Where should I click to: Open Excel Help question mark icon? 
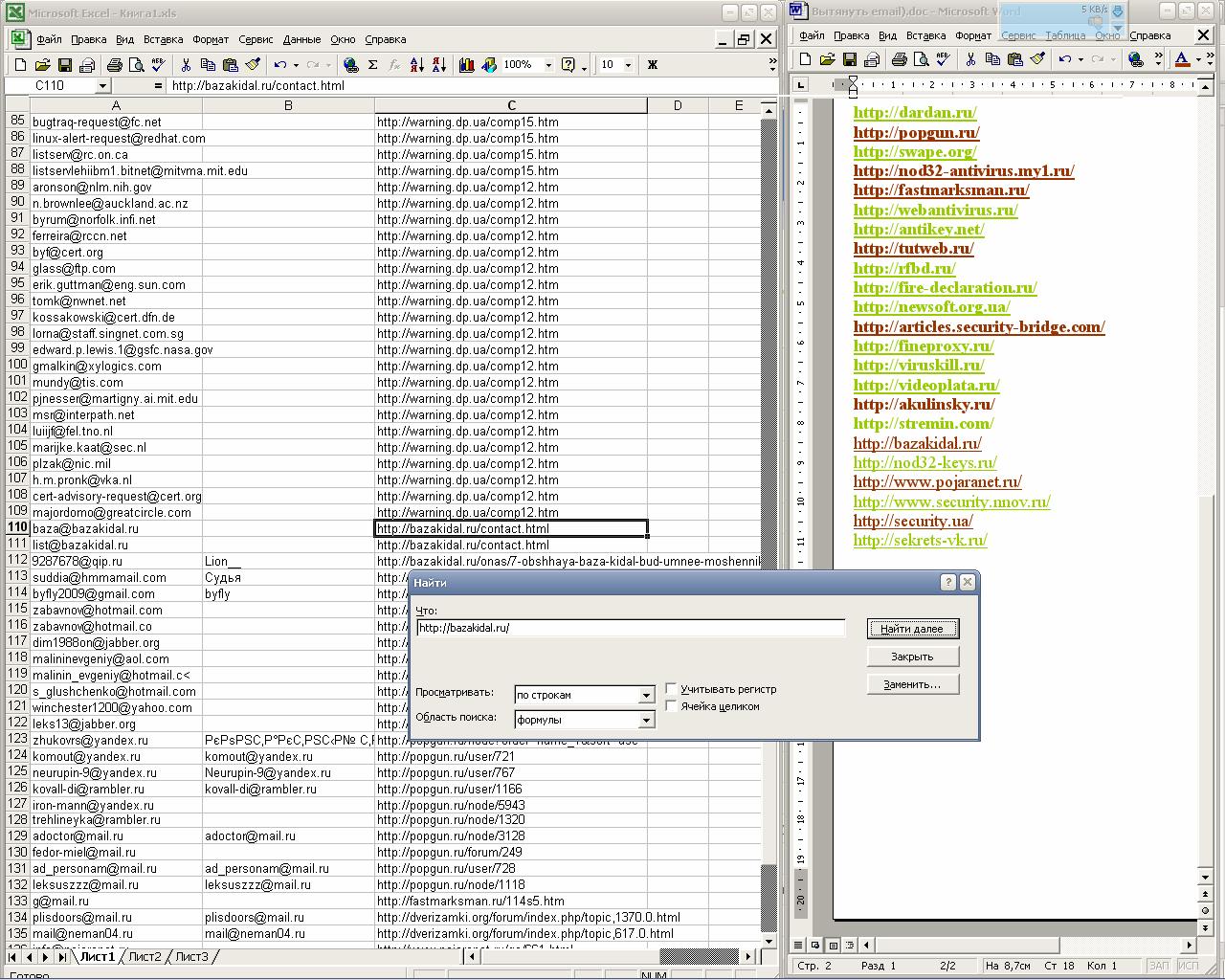(x=568, y=65)
